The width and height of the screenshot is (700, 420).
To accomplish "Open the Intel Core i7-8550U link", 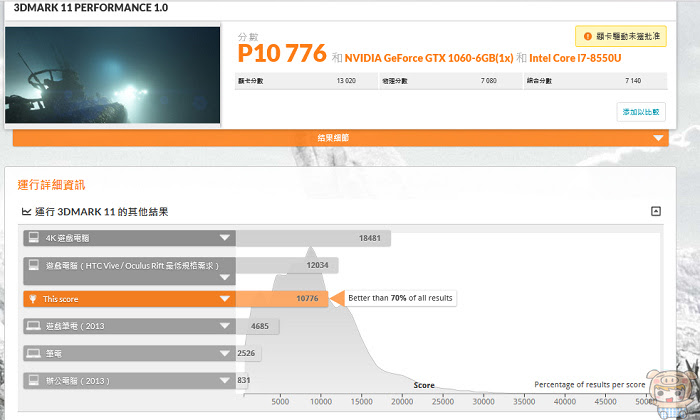I will coord(575,58).
